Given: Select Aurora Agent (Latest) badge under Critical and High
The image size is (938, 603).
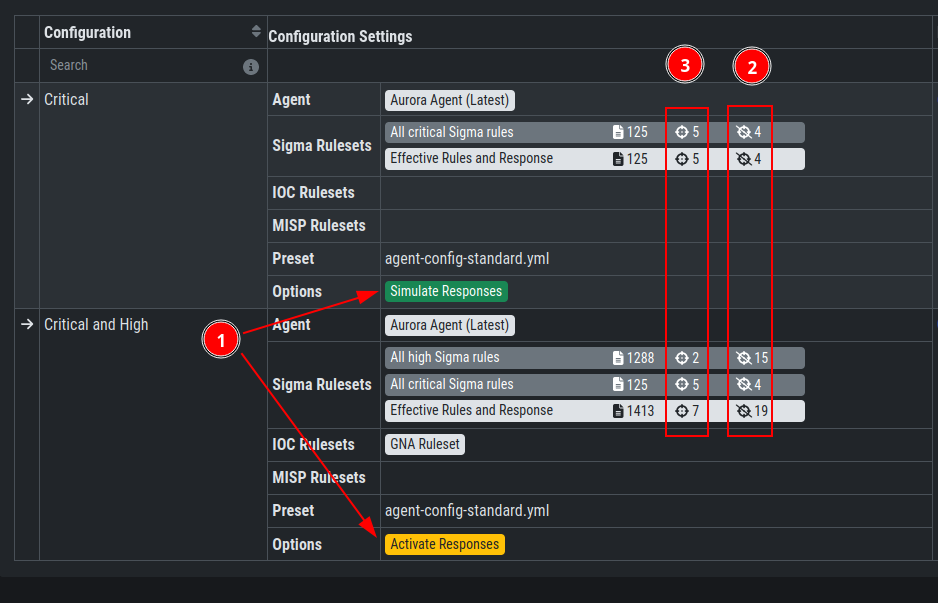Looking at the screenshot, I should [x=450, y=325].
